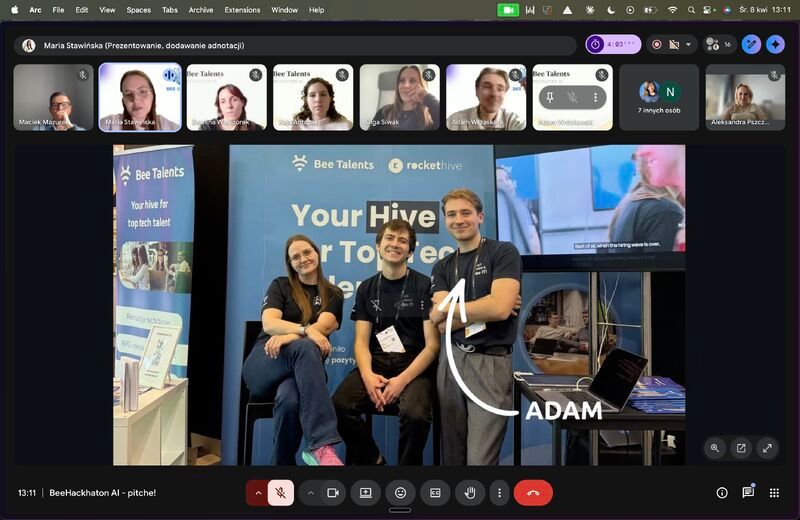Leave the call with red hang-up button
Image resolution: width=800 pixels, height=520 pixels.
pyautogui.click(x=533, y=492)
